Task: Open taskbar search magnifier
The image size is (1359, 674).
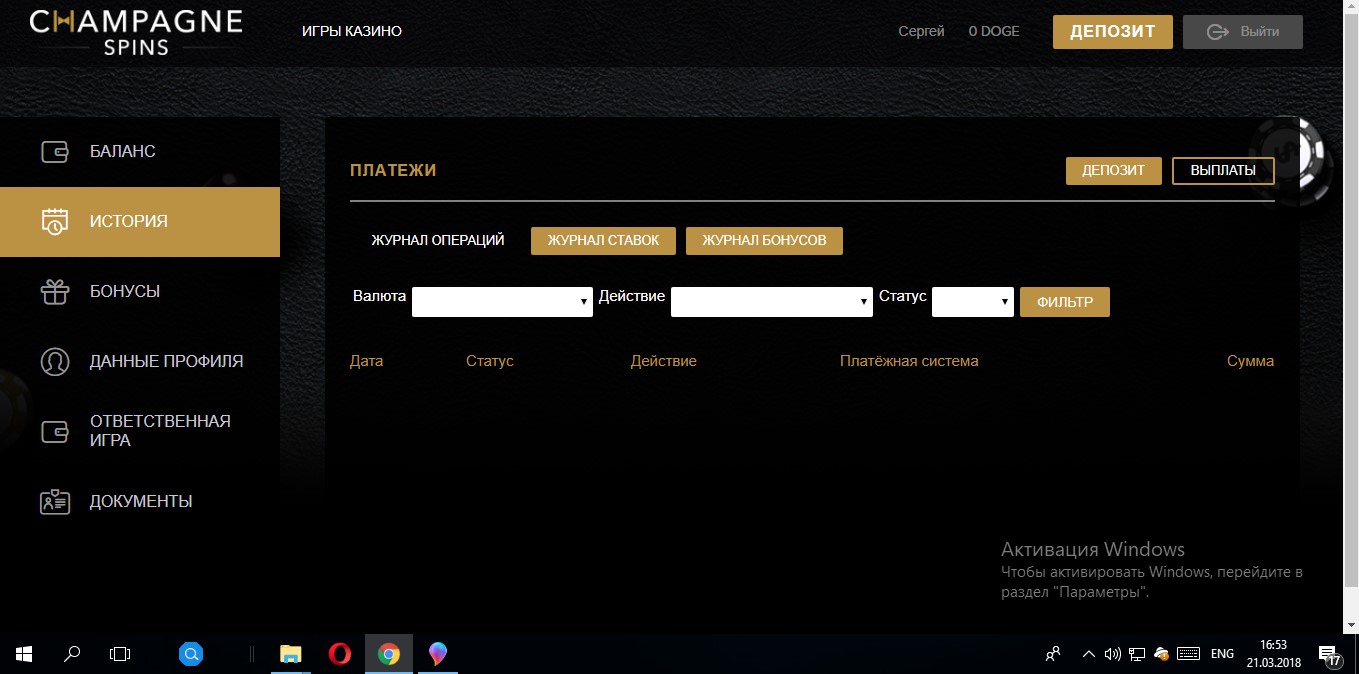Action: [72, 654]
